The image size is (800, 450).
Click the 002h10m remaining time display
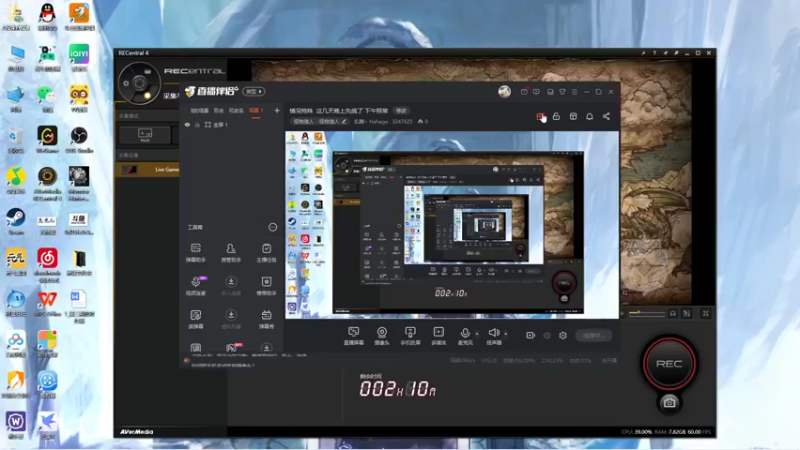(397, 389)
